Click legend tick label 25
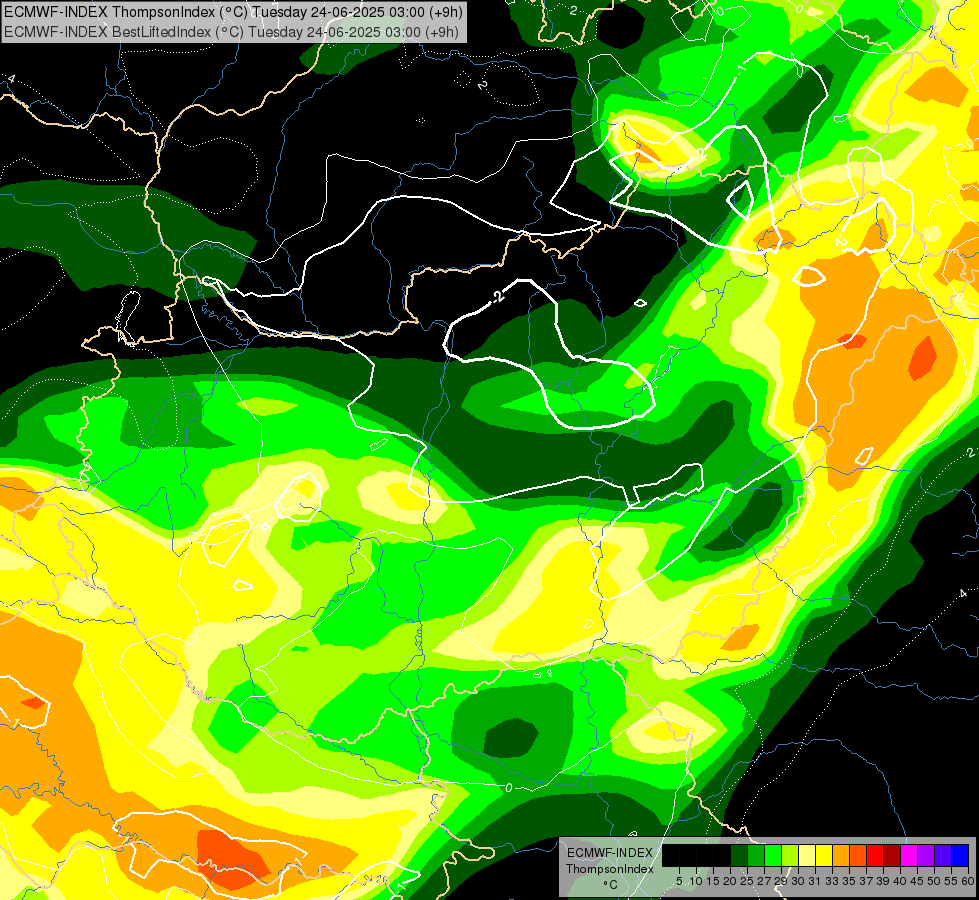This screenshot has width=979, height=900. tap(747, 881)
